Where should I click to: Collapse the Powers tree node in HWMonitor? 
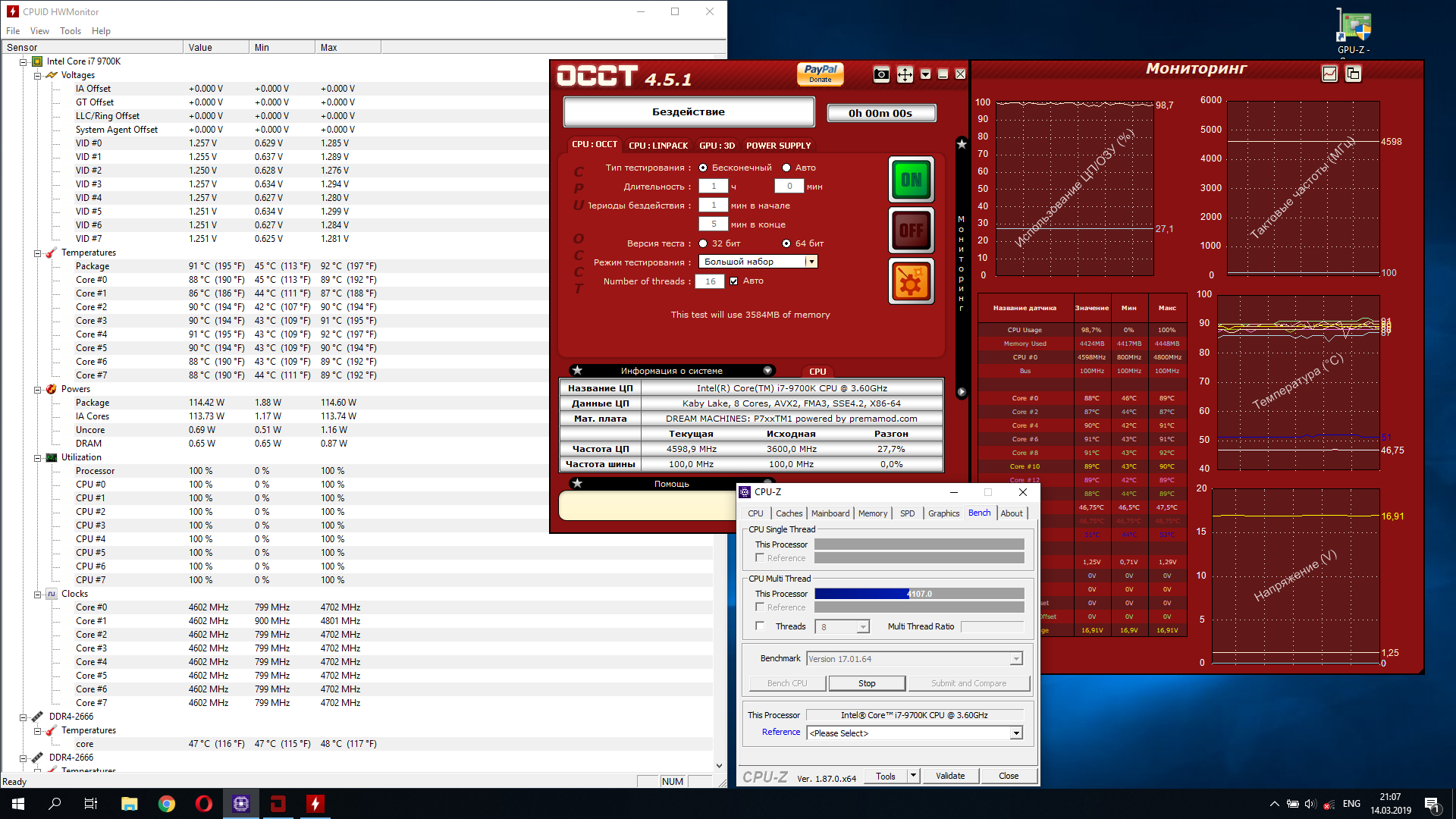point(37,389)
